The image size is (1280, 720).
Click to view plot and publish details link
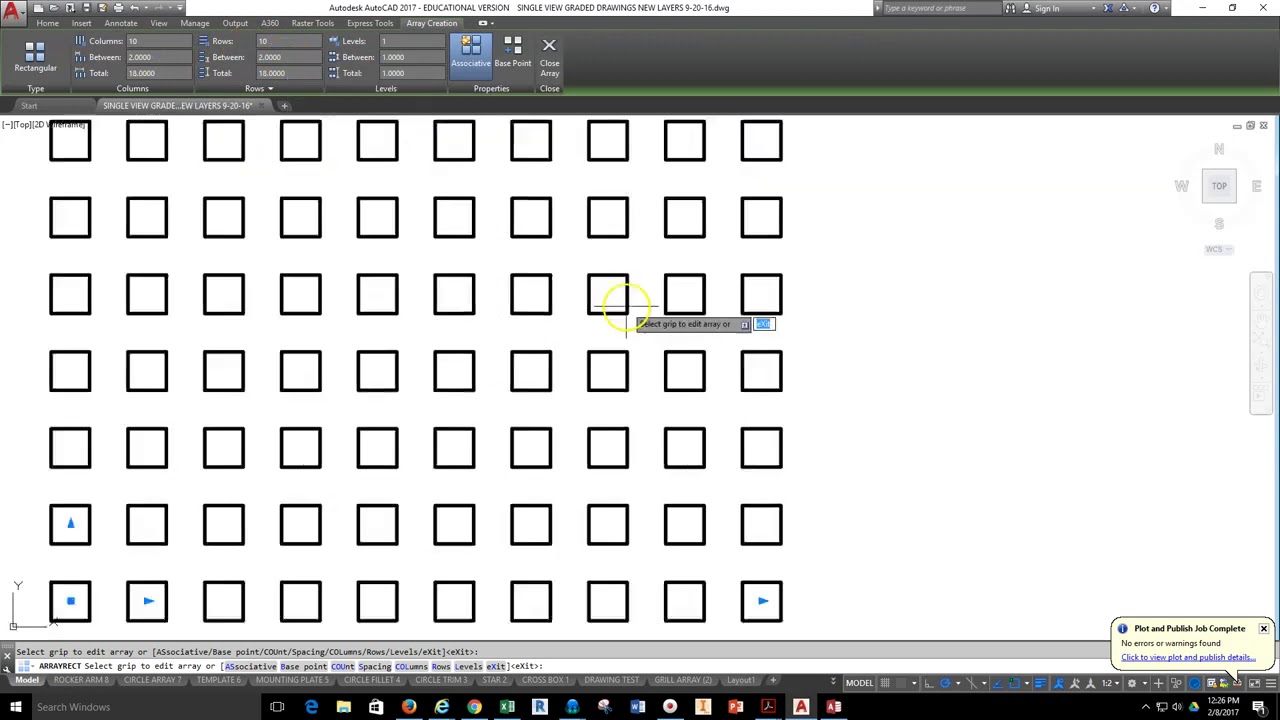1188,657
